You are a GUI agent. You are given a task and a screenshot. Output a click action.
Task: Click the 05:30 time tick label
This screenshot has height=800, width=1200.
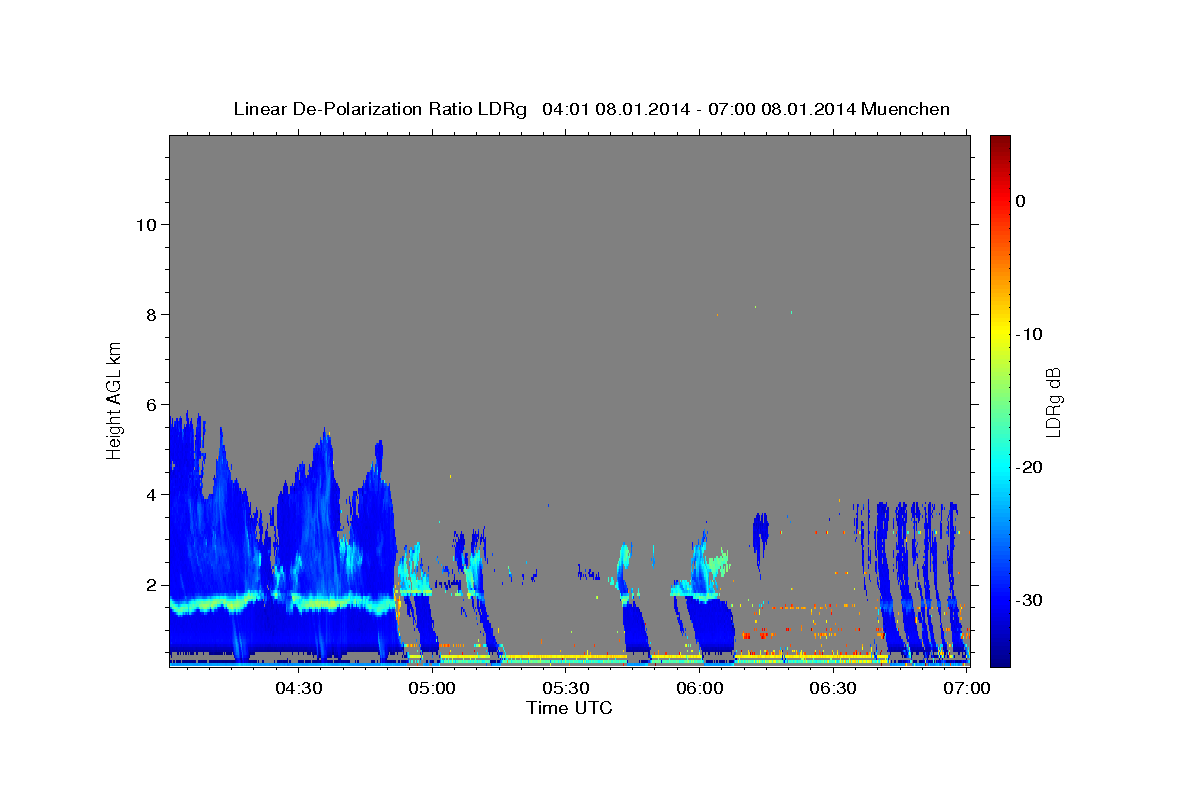coord(566,688)
